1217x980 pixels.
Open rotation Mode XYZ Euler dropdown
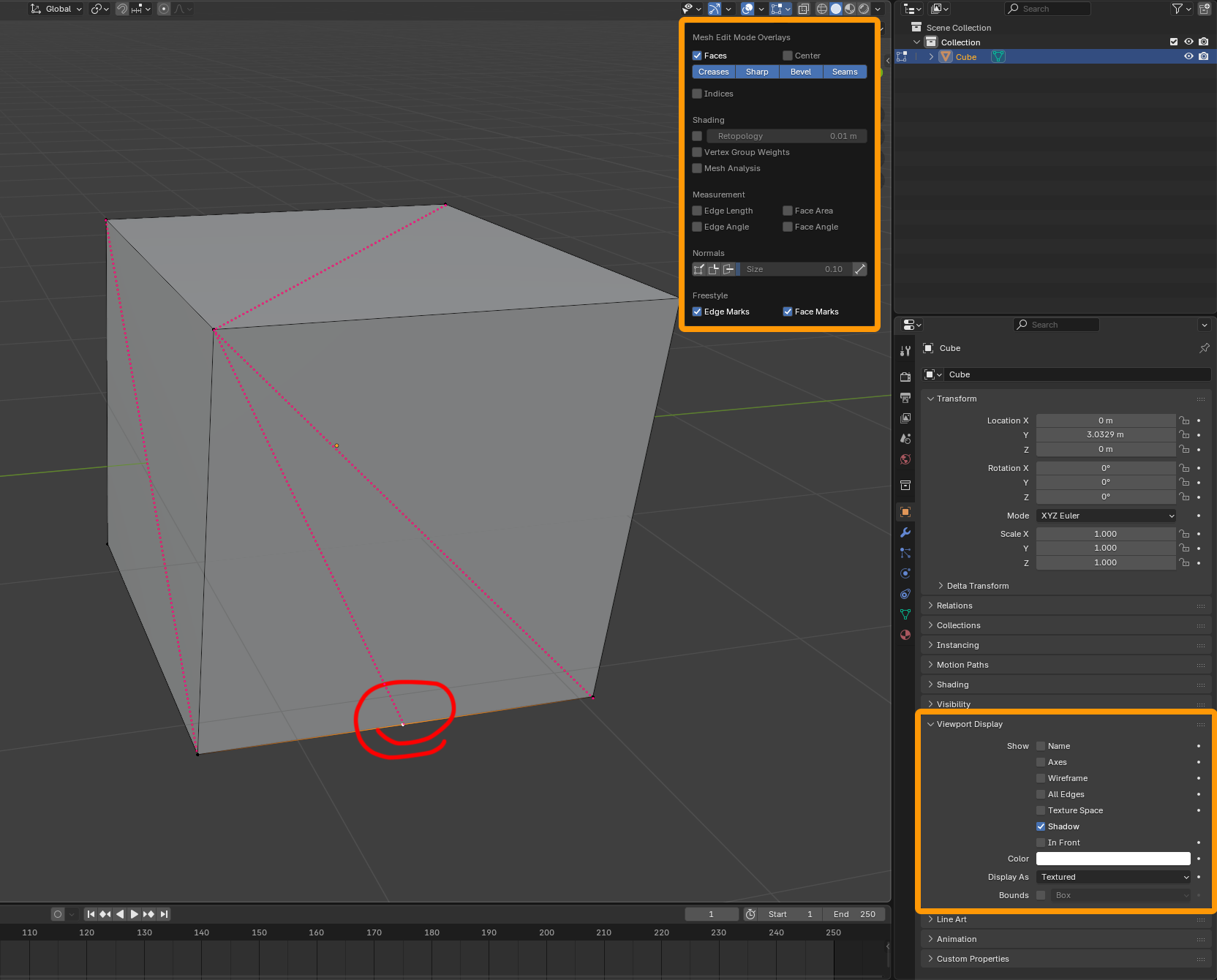(1106, 516)
